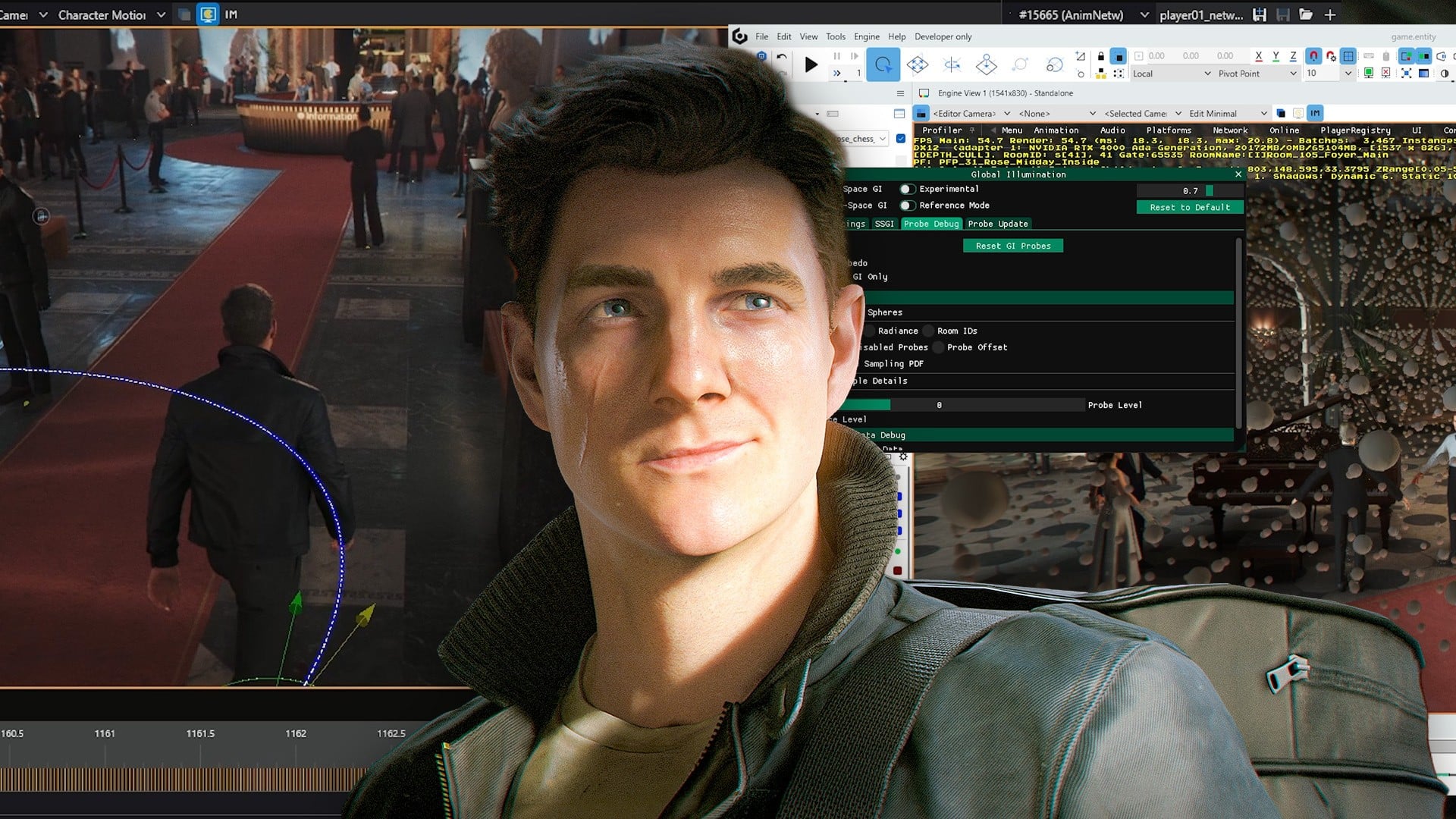1456x819 pixels.
Task: Add new tab with plus icon
Action: [1329, 14]
